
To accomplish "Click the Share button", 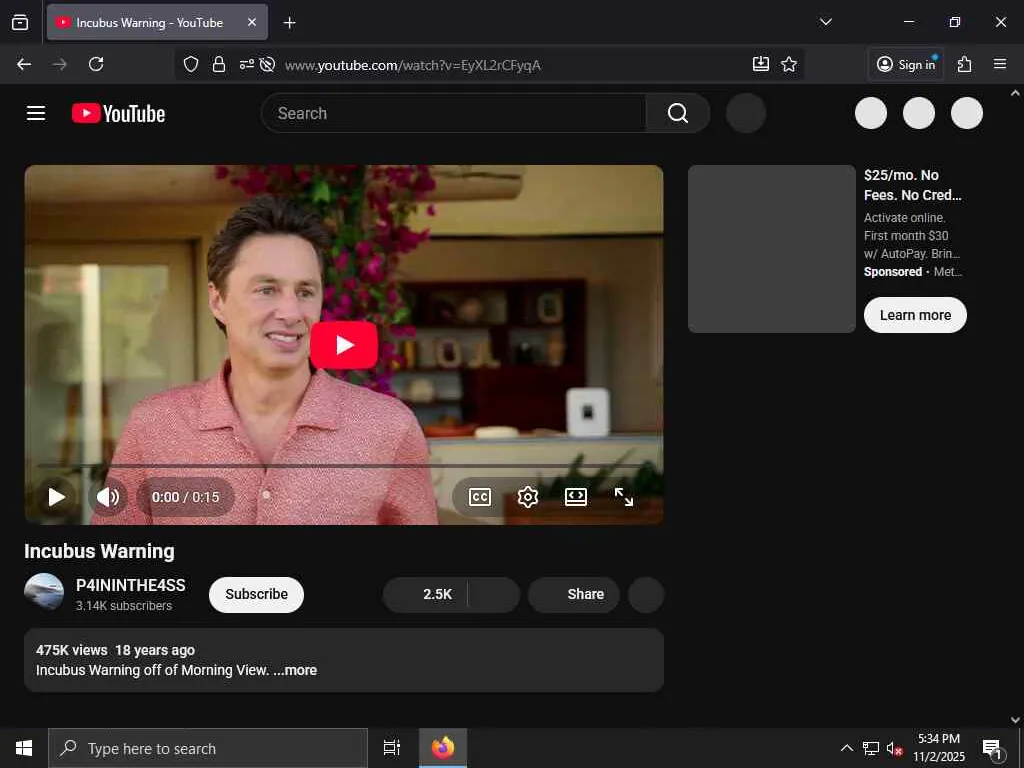I will coord(573,594).
